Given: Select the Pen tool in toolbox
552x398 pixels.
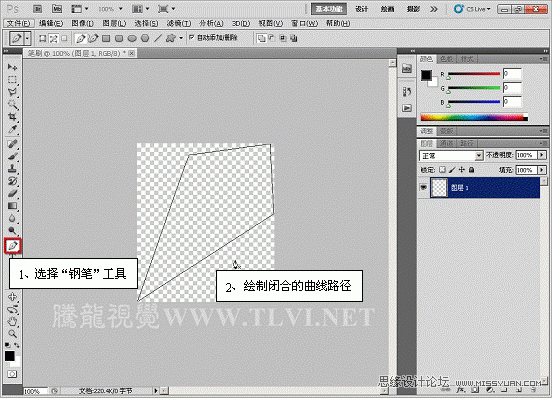Looking at the screenshot, I should point(13,245).
